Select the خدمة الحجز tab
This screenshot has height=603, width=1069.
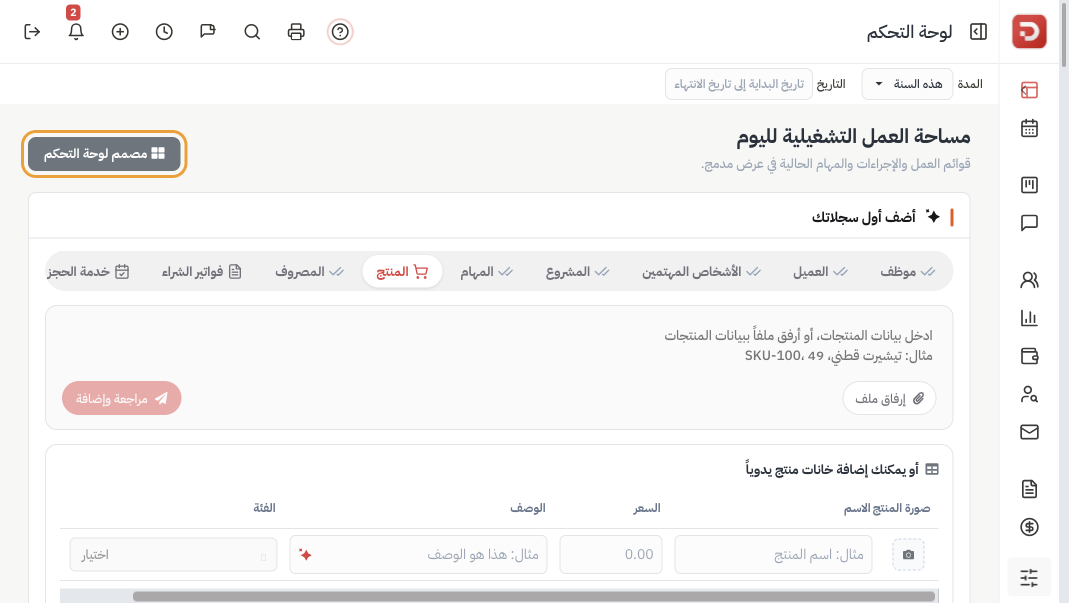(89, 271)
